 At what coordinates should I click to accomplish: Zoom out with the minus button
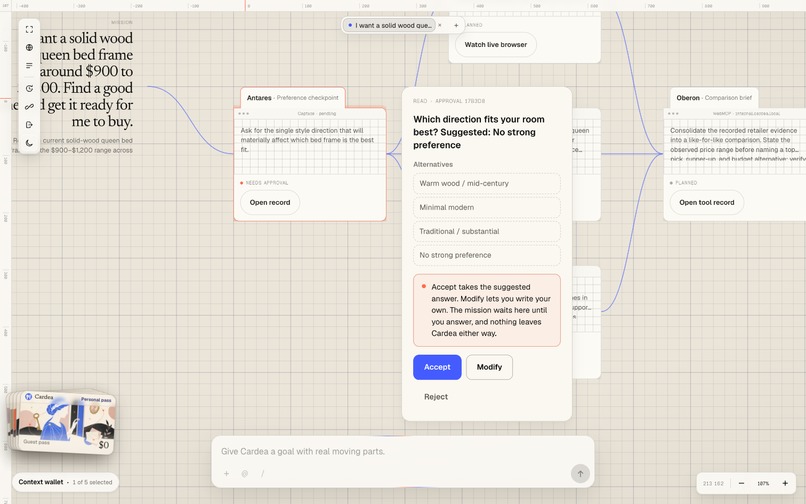click(741, 483)
